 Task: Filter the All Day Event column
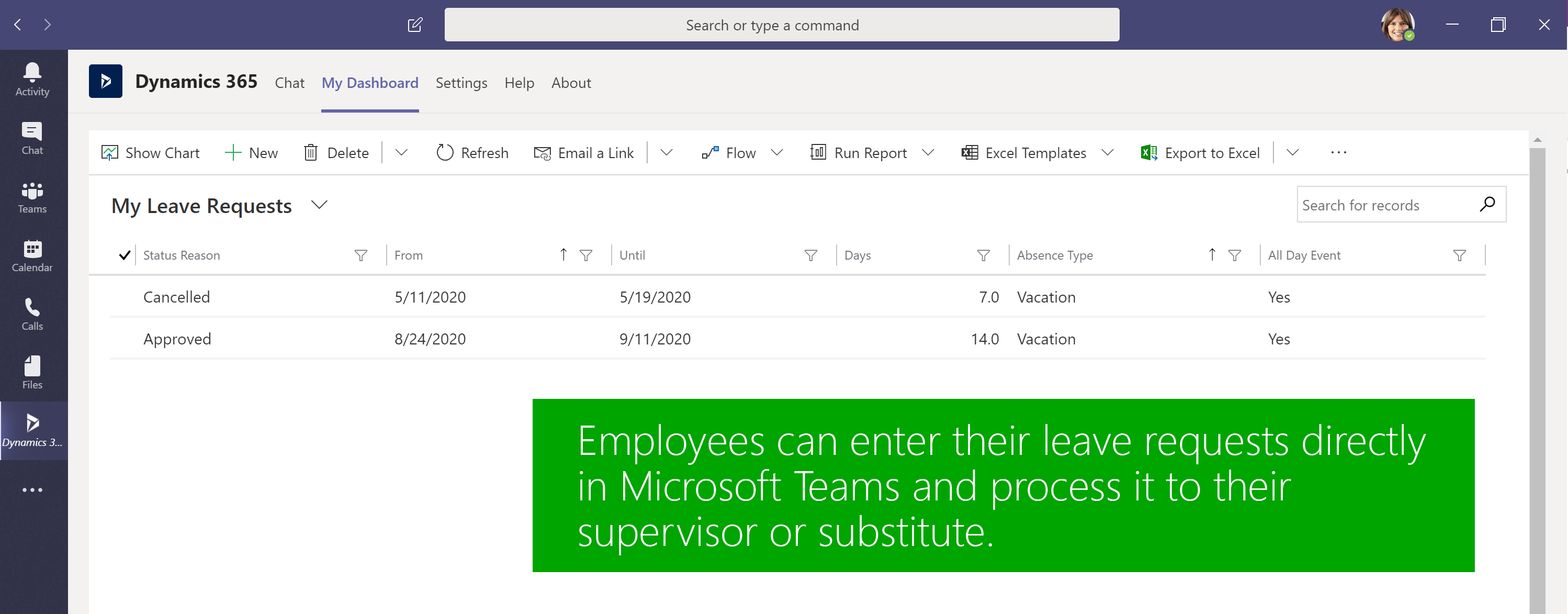pyautogui.click(x=1460, y=255)
